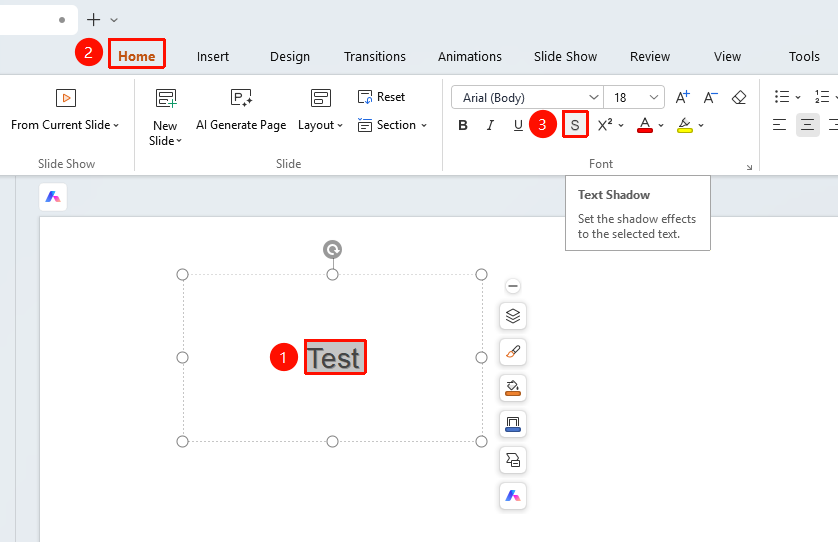Click the AI assistant icon above slide

click(53, 197)
